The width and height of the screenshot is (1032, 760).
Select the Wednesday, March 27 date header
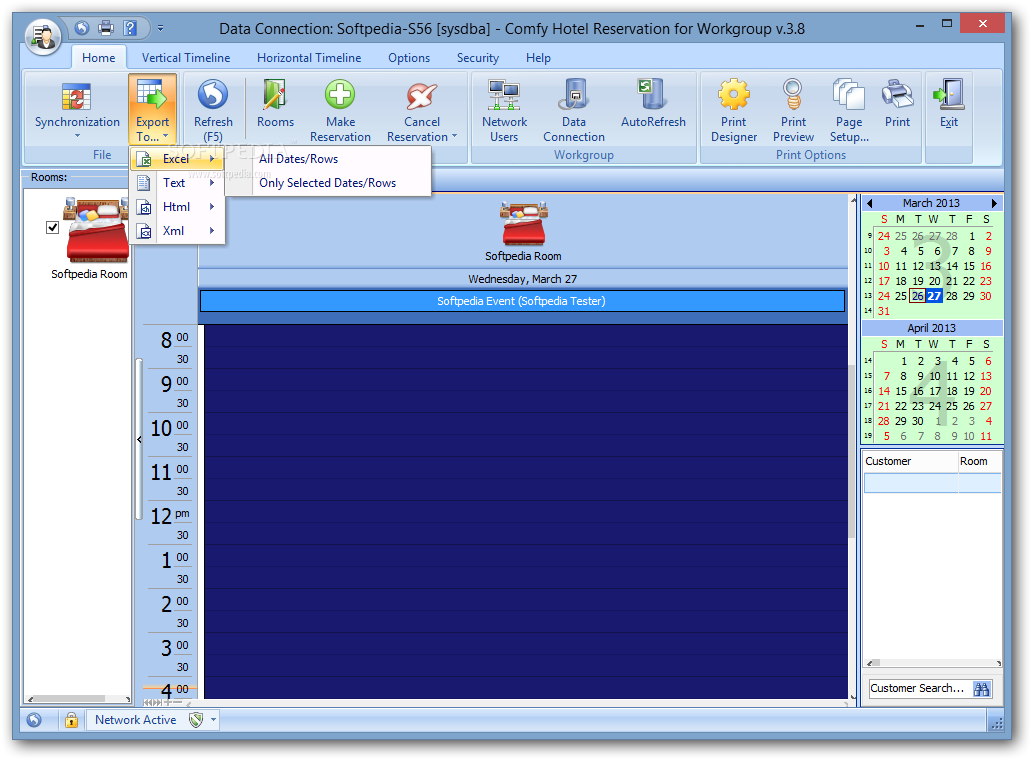click(523, 279)
